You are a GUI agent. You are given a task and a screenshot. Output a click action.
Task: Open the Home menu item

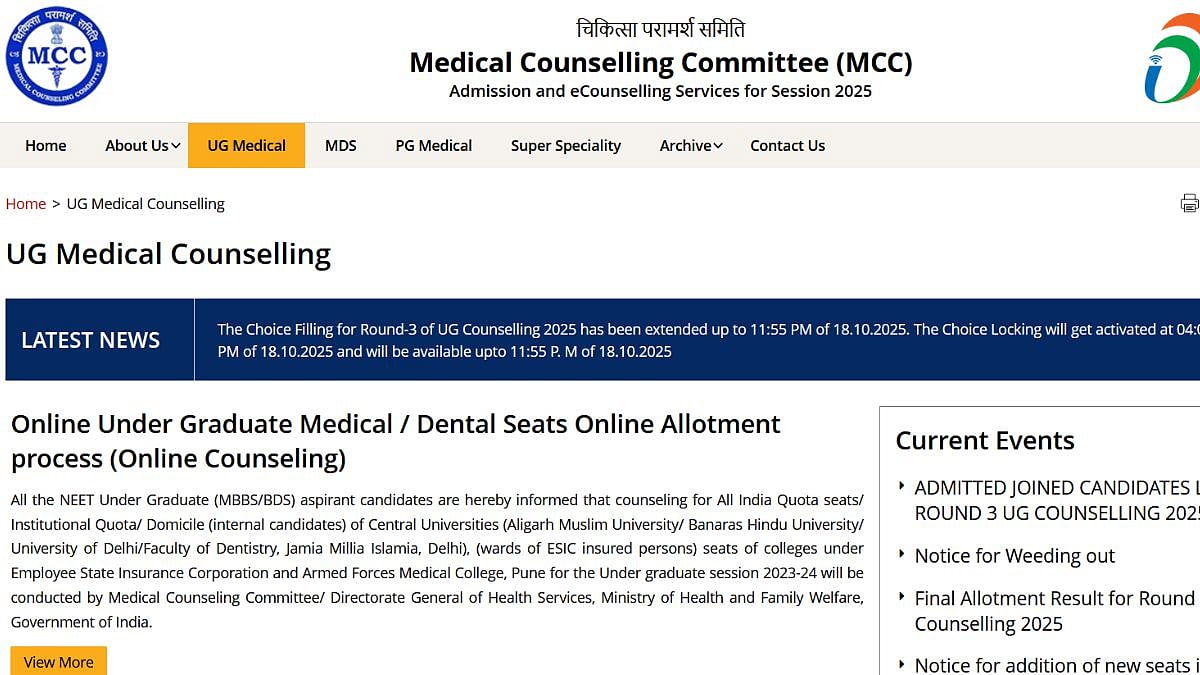coord(46,146)
